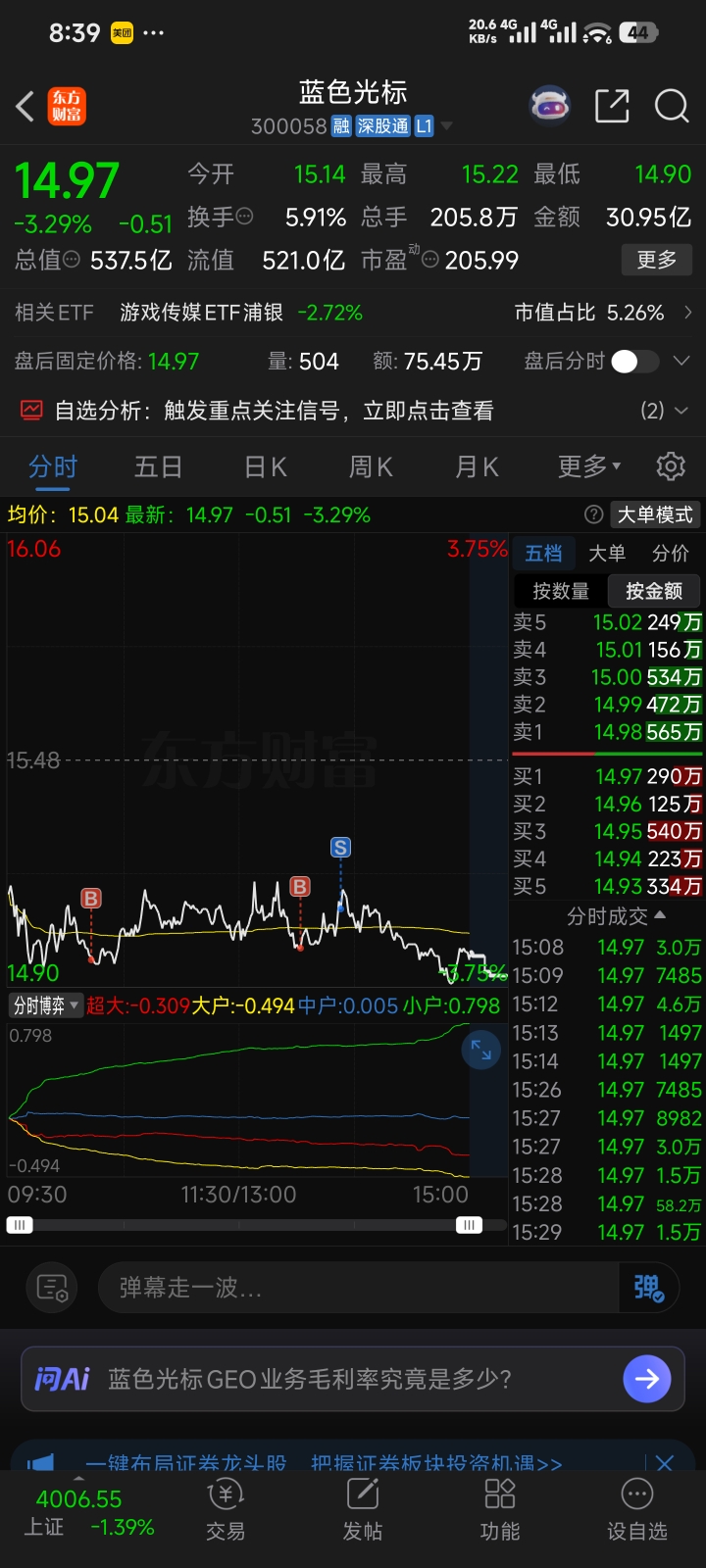Switch to 分时 chart tab

pos(53,466)
